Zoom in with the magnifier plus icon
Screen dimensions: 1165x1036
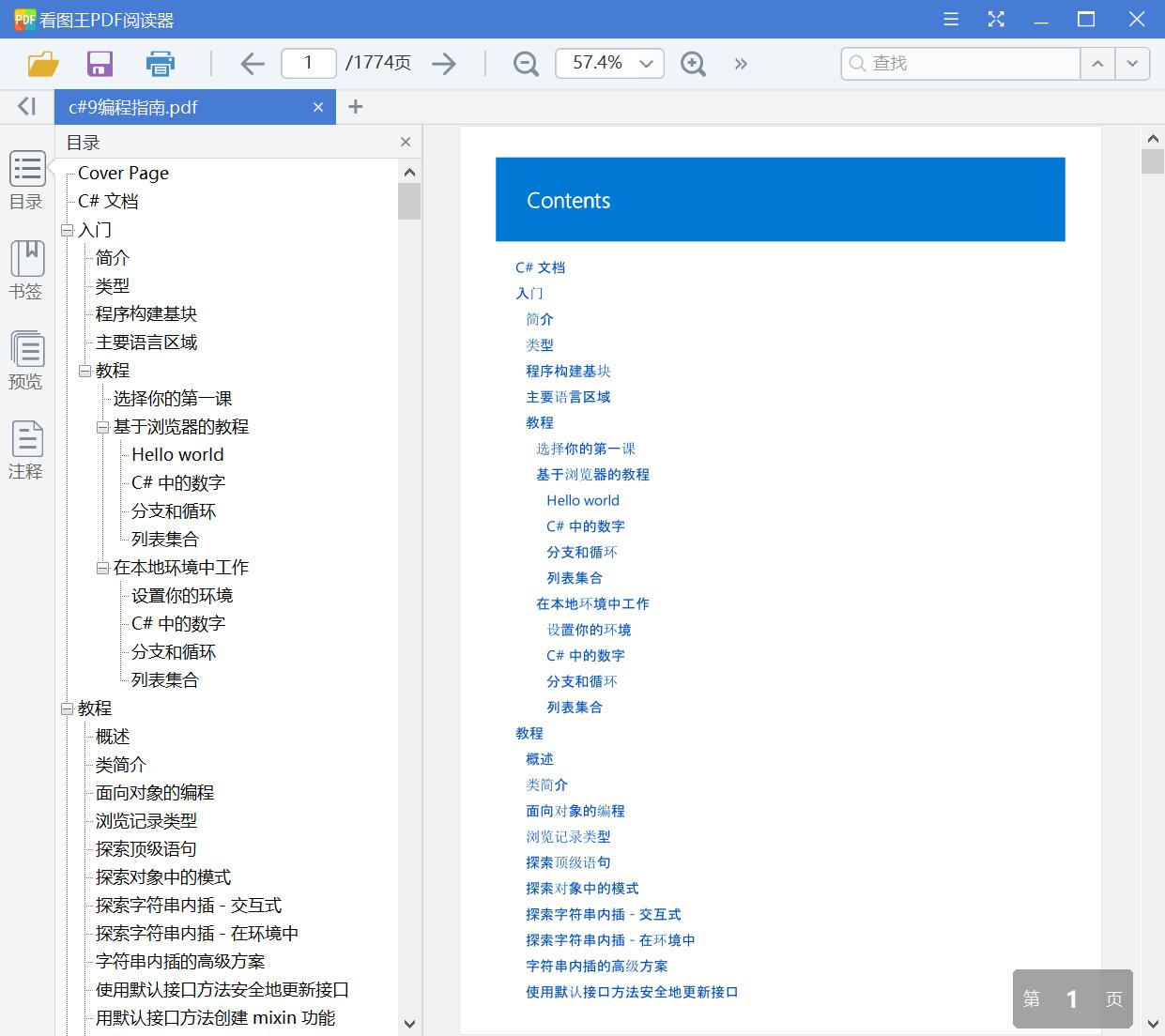(693, 63)
